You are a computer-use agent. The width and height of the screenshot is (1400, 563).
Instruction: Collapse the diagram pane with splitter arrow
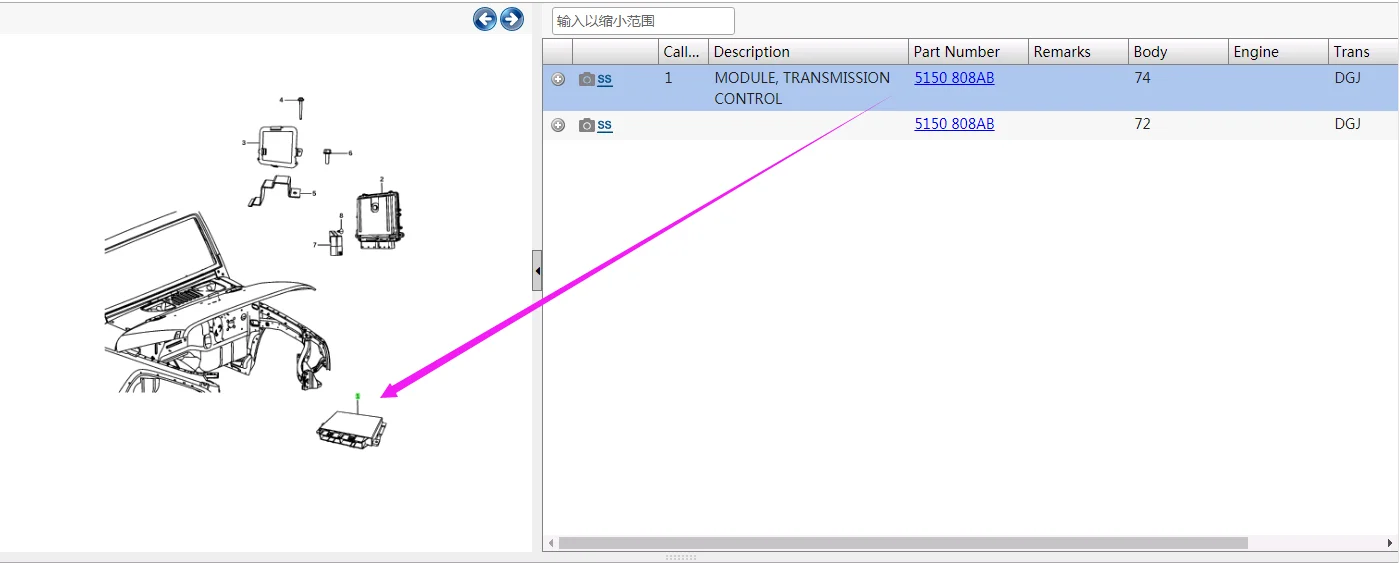537,271
